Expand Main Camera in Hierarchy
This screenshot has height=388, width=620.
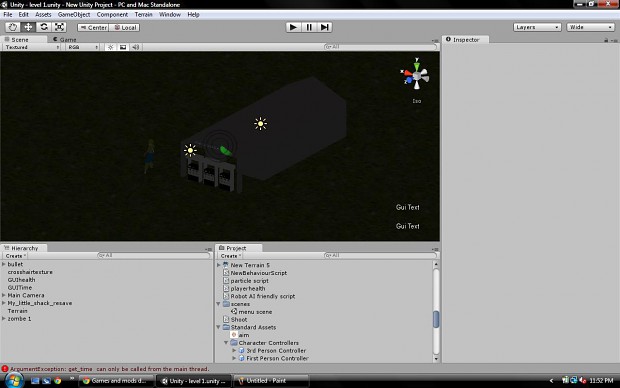(x=4, y=295)
